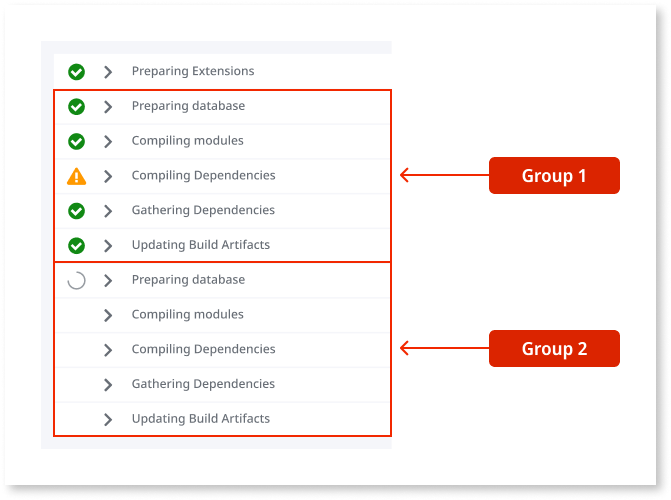
Task: Click the green checkmark beside Gathering Dependencies
Action: [x=76, y=211]
